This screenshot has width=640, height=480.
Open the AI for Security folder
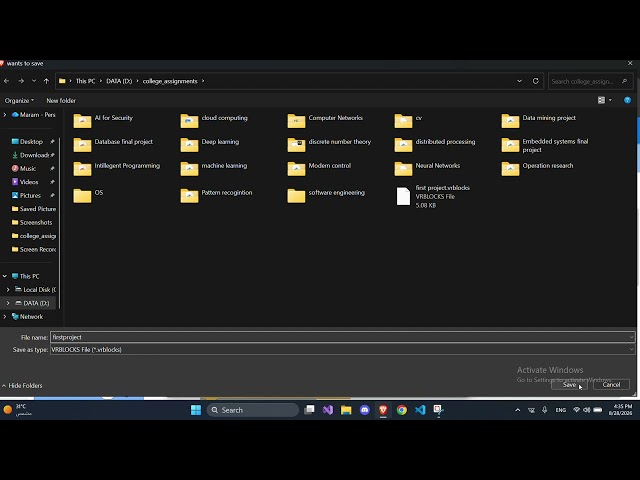point(103,120)
